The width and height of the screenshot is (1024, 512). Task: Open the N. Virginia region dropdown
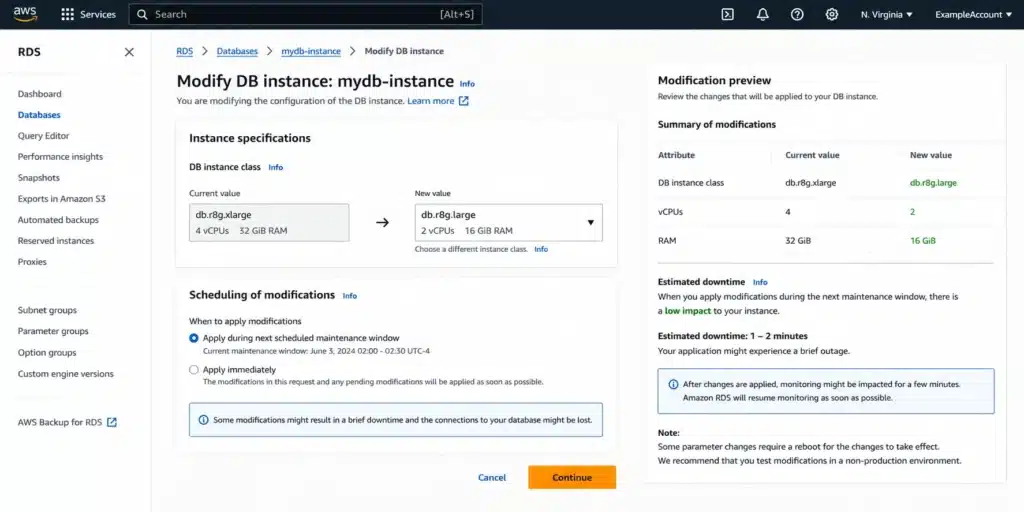(x=886, y=14)
